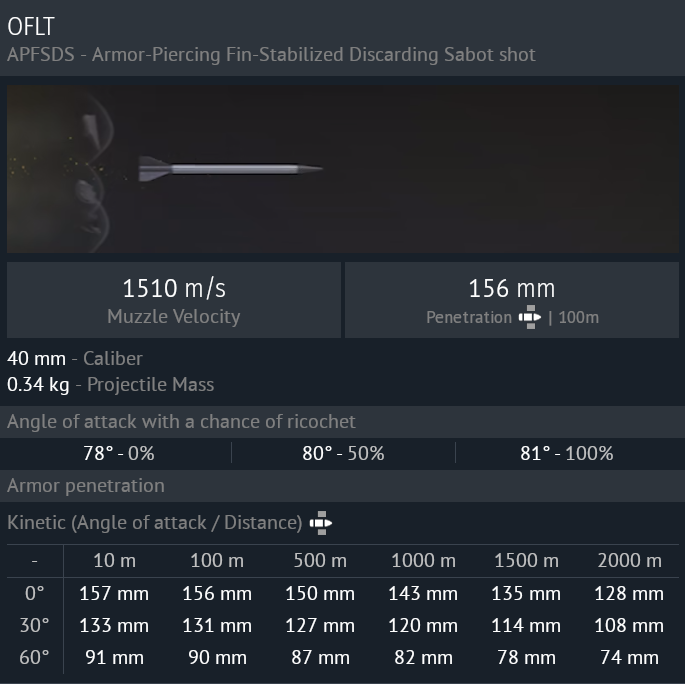Click the 40 mm Caliber line
The height and width of the screenshot is (684, 685).
click(x=75, y=358)
